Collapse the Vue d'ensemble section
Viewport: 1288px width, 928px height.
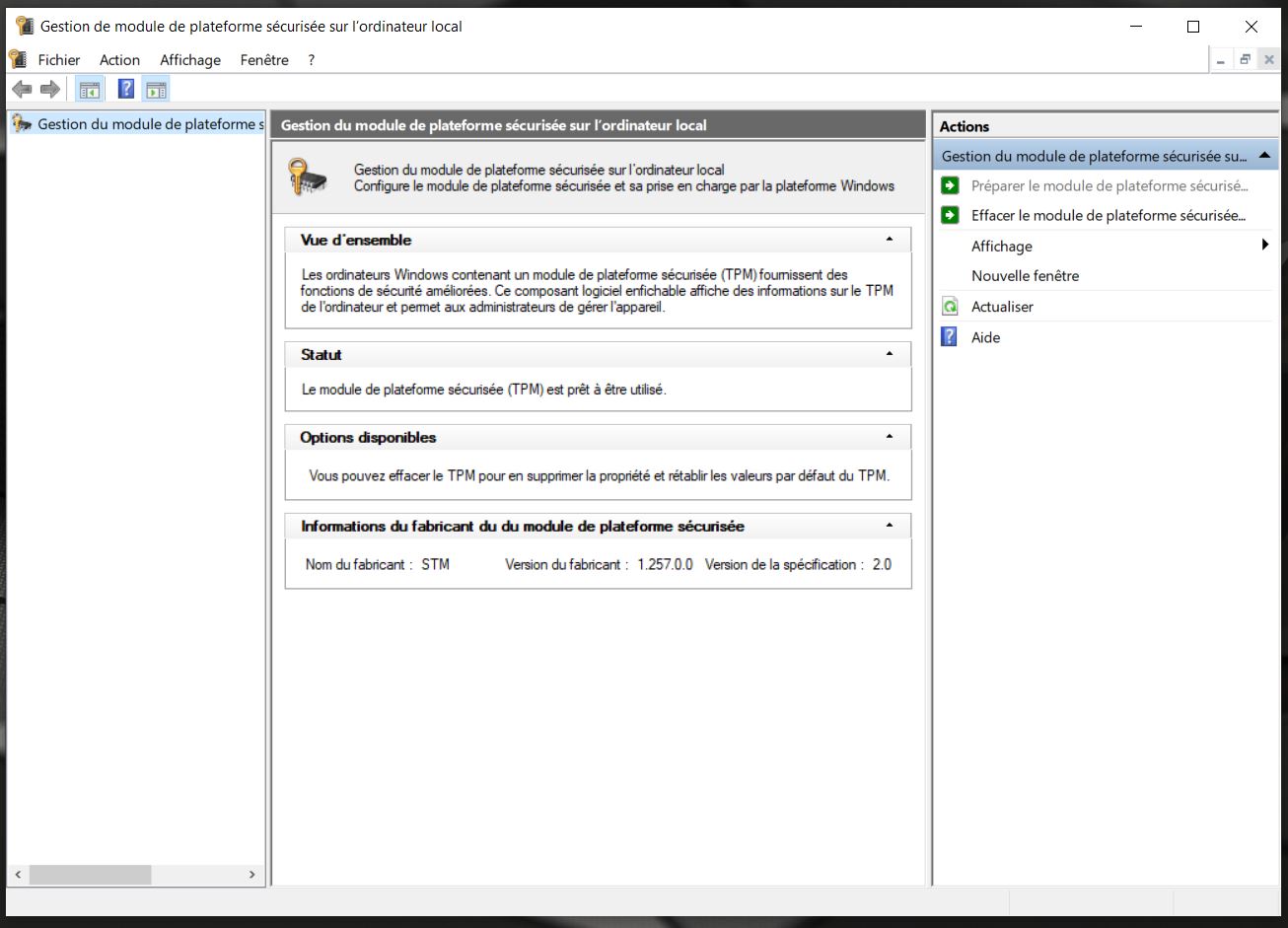890,240
